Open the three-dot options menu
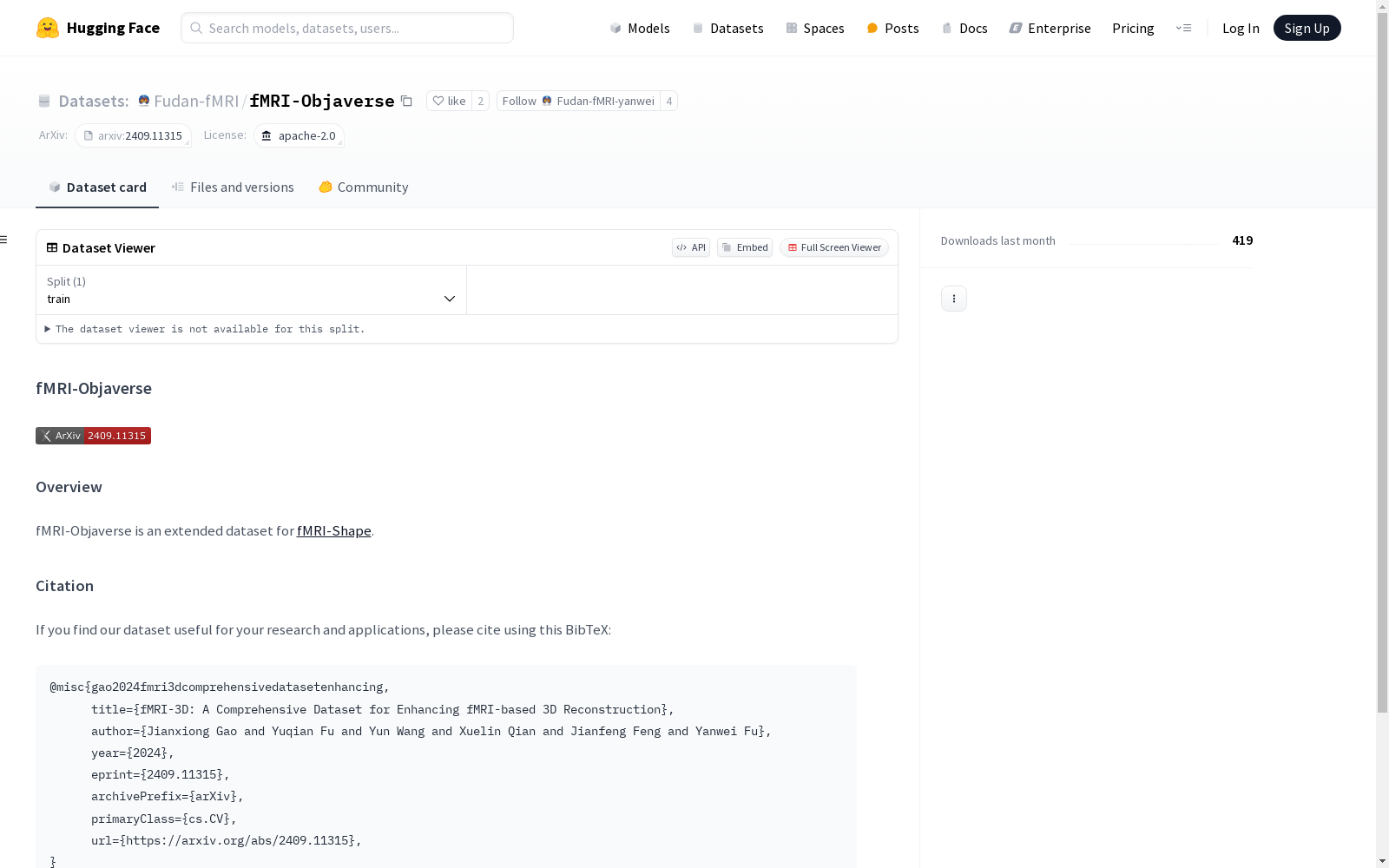The width and height of the screenshot is (1389, 868). (954, 299)
